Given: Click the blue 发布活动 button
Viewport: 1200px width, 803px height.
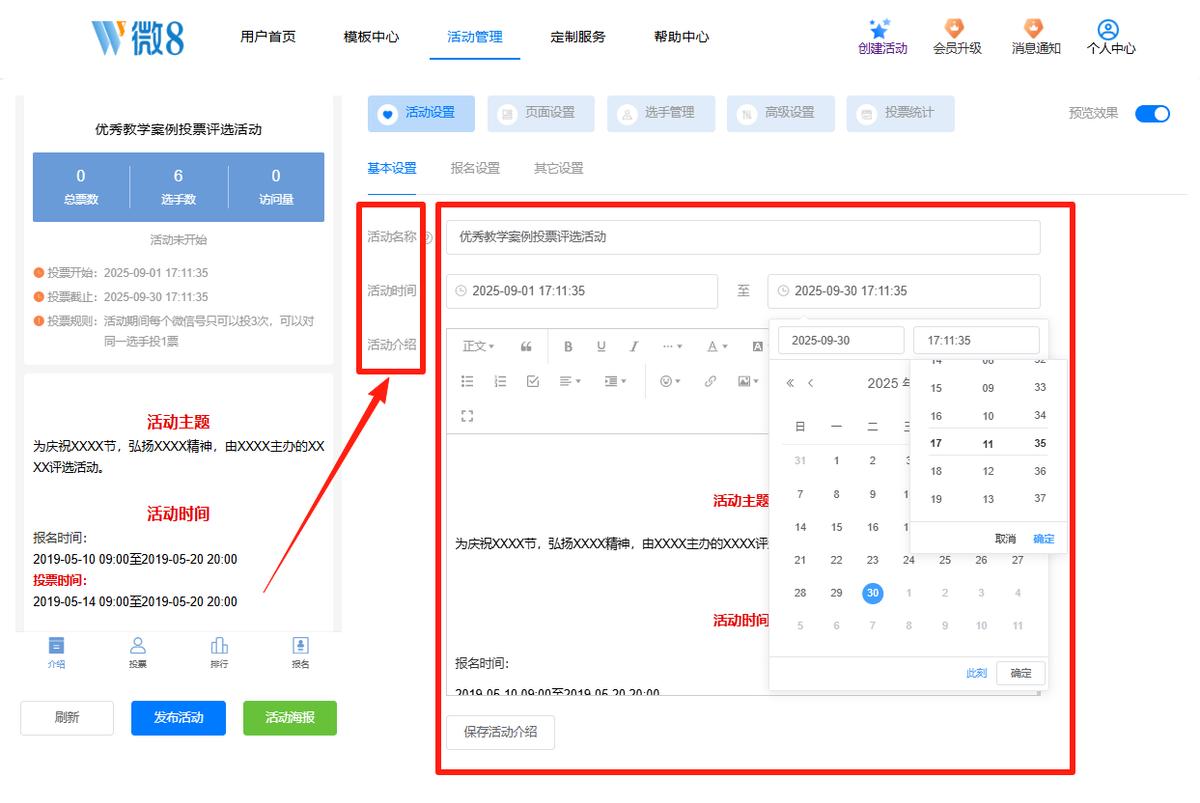Looking at the screenshot, I should pyautogui.click(x=178, y=718).
